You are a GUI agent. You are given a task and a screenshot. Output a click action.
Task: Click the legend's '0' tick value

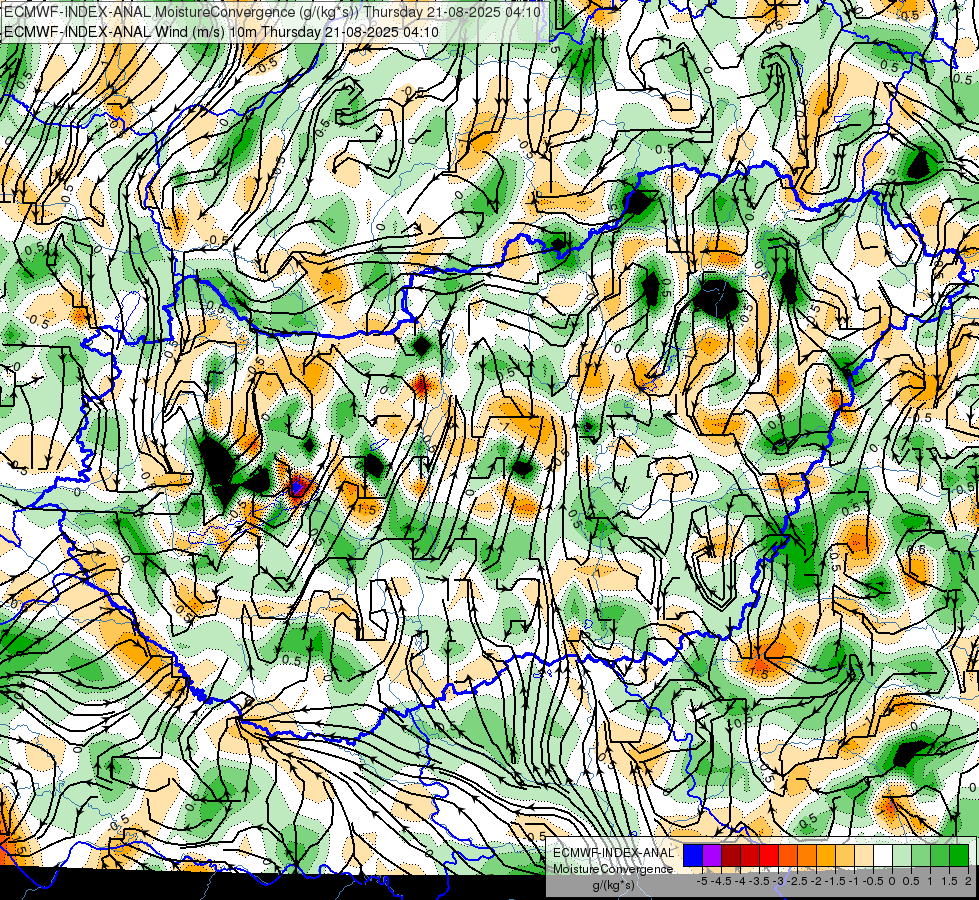892,881
